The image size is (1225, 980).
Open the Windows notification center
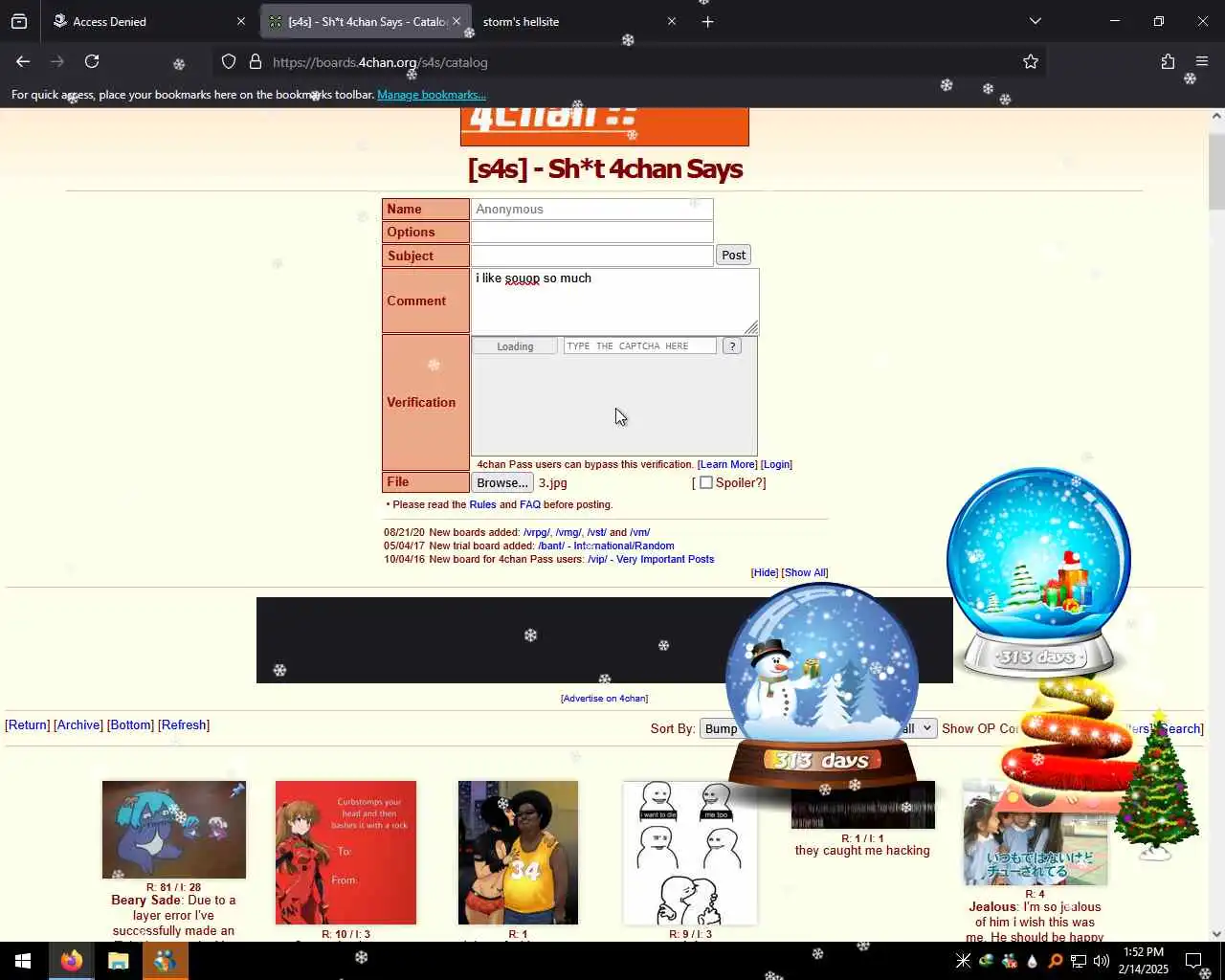point(1193,961)
